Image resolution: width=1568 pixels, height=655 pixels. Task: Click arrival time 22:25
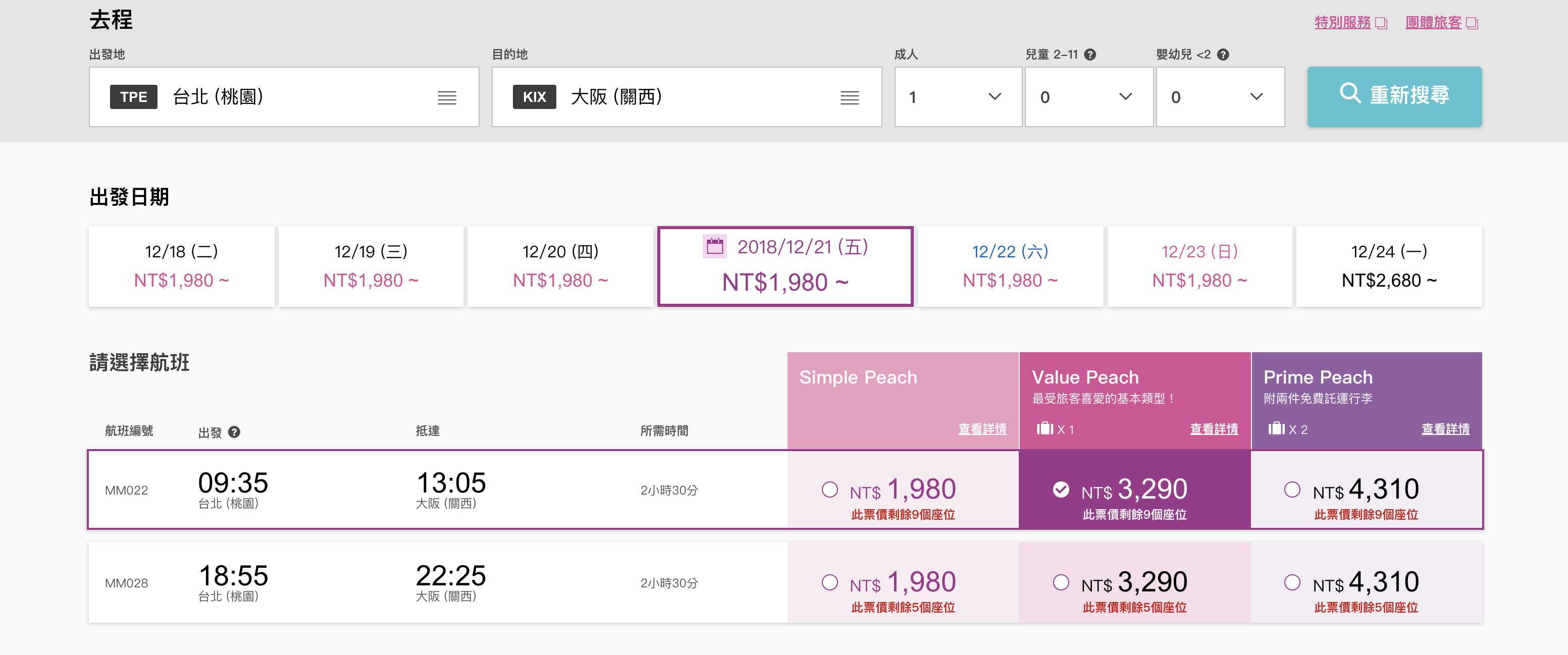(451, 575)
